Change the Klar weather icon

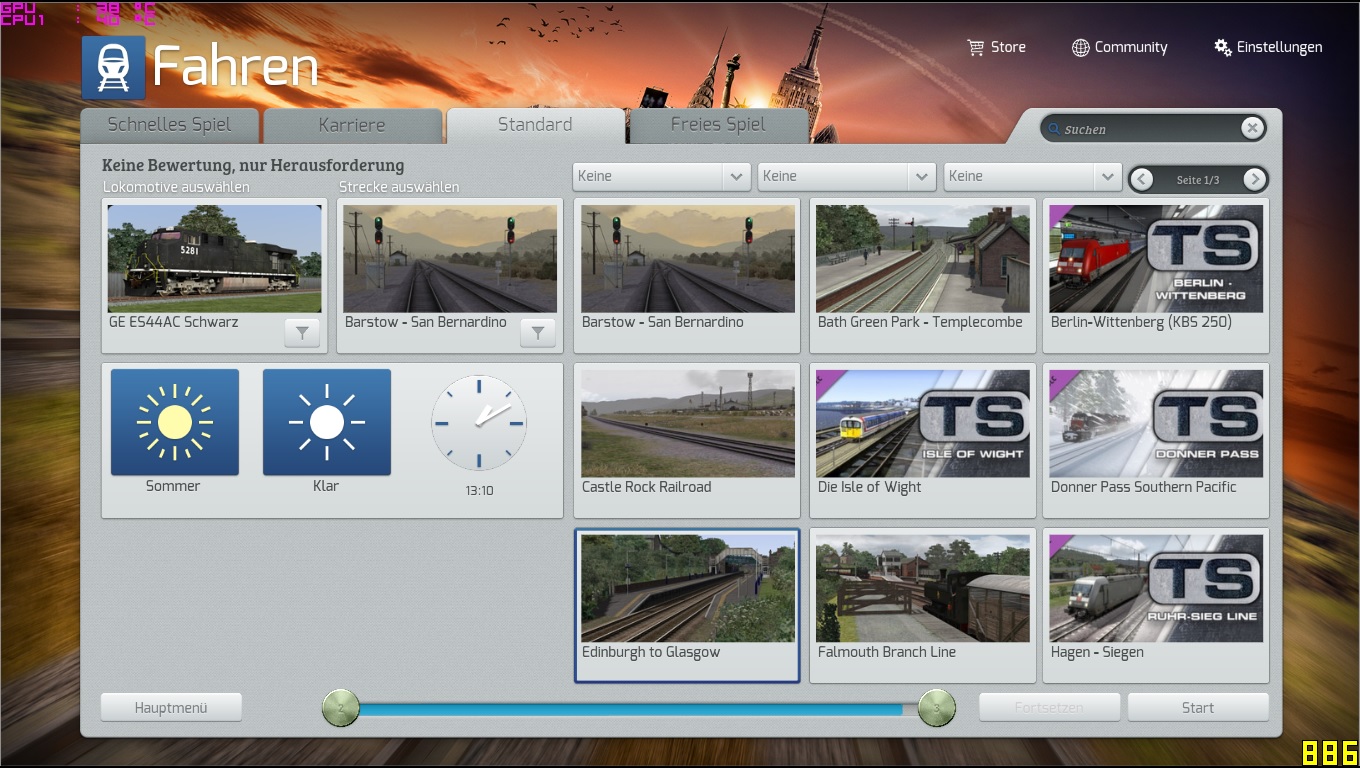[327, 422]
